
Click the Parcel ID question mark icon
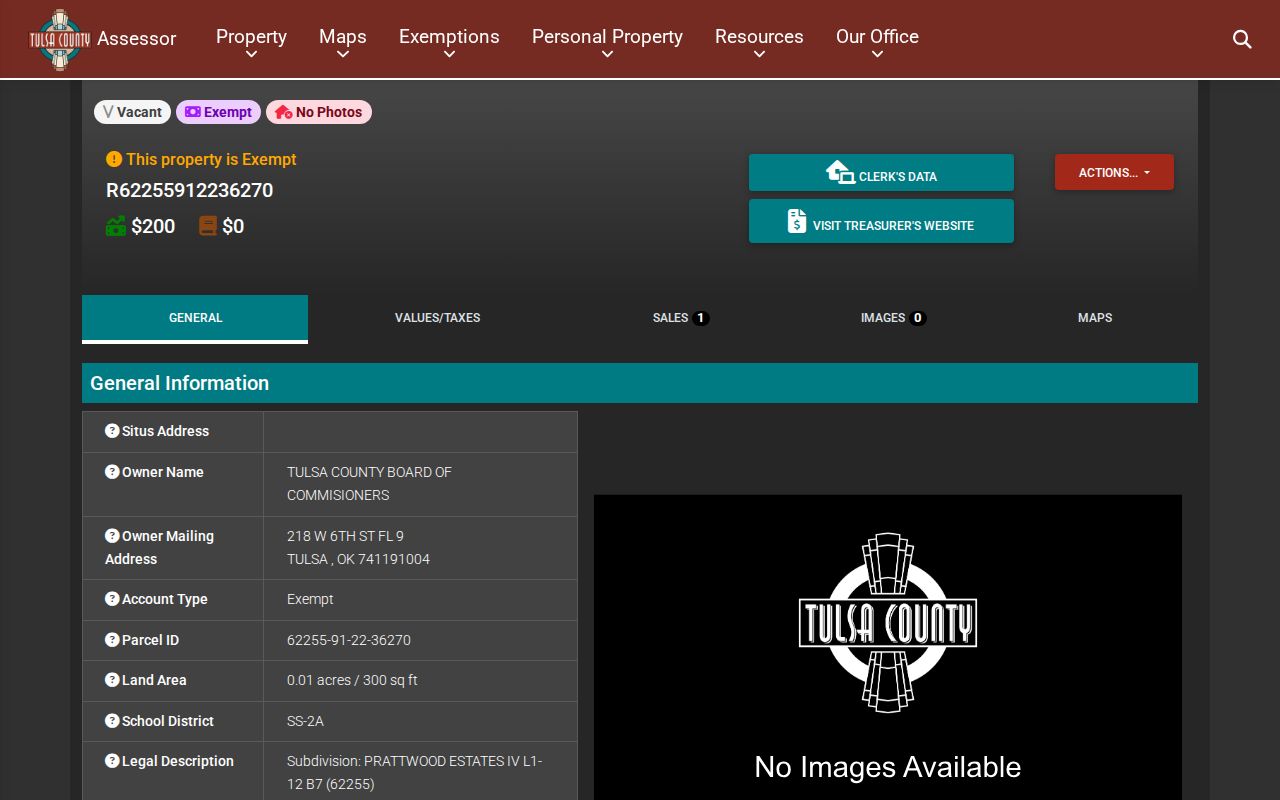[112, 640]
